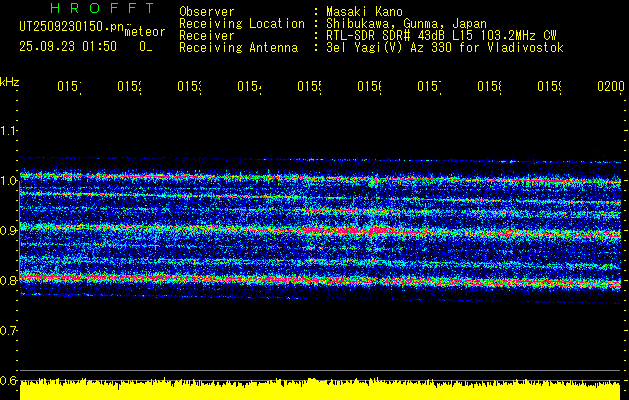Click the 0153 time marker

189,86
